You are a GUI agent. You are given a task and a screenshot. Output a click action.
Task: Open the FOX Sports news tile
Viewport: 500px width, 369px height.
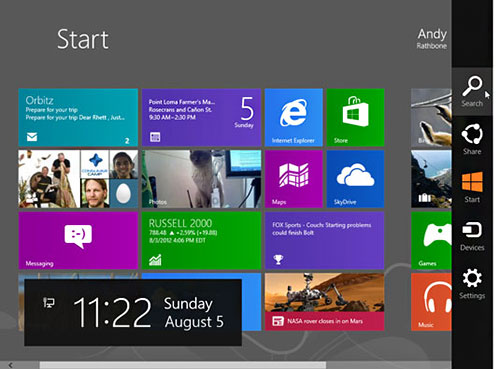click(x=324, y=240)
